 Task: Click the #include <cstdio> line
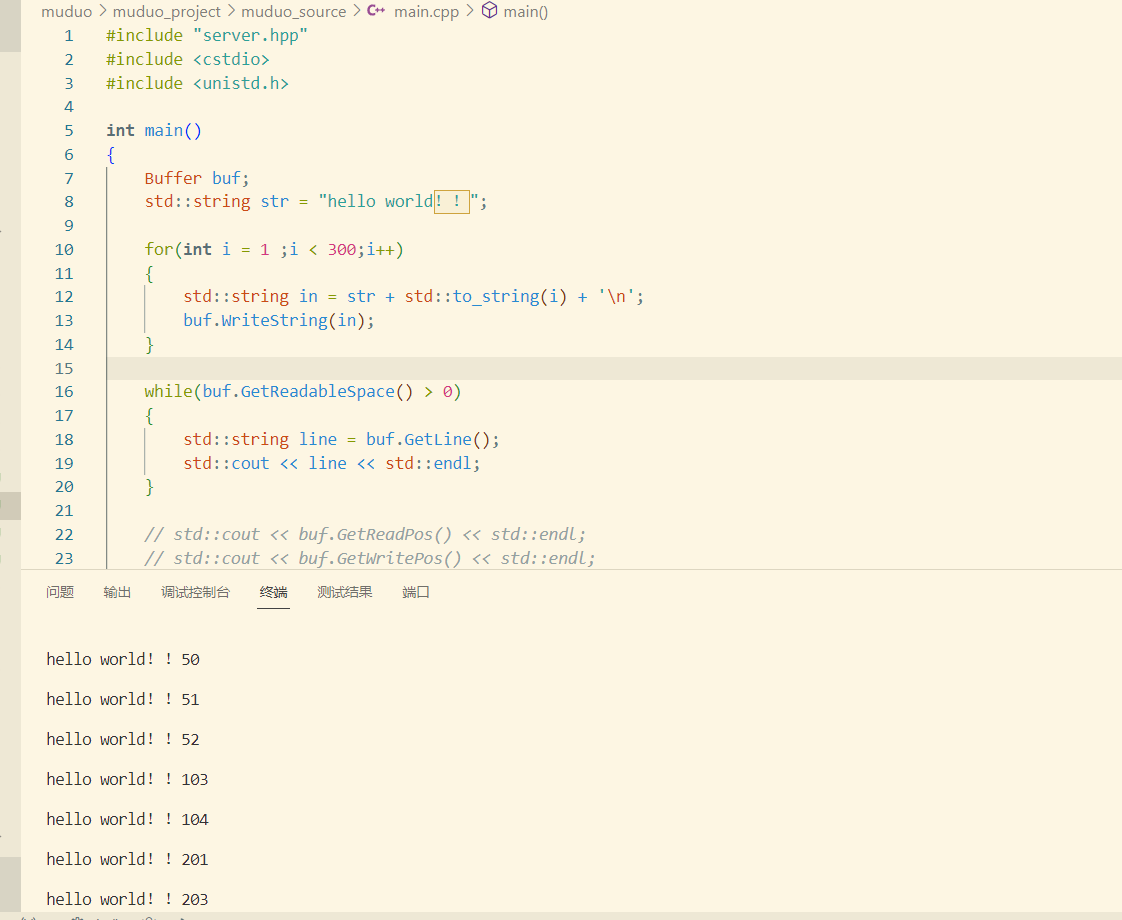pyautogui.click(x=187, y=59)
